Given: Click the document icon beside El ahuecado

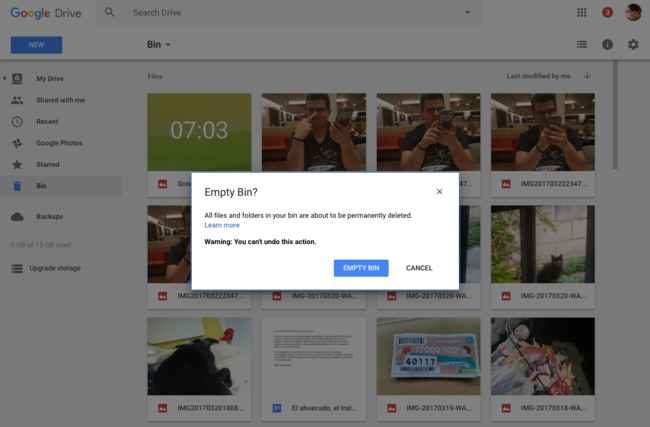Looking at the screenshot, I should pyautogui.click(x=277, y=408).
